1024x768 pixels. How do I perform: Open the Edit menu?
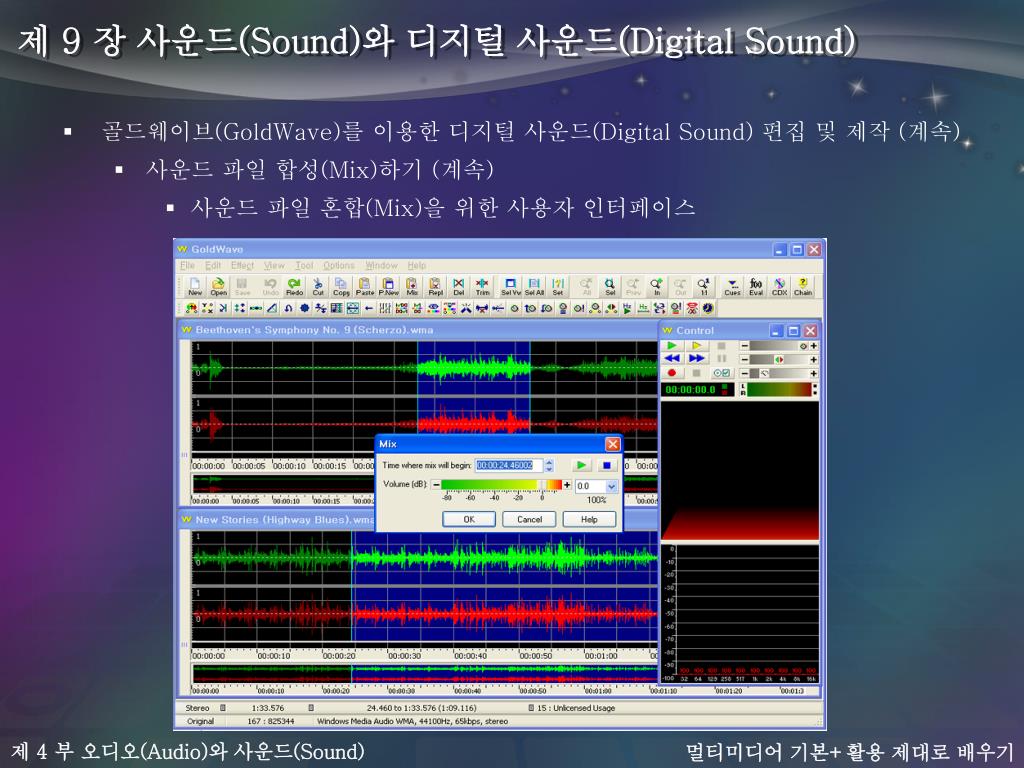(213, 265)
